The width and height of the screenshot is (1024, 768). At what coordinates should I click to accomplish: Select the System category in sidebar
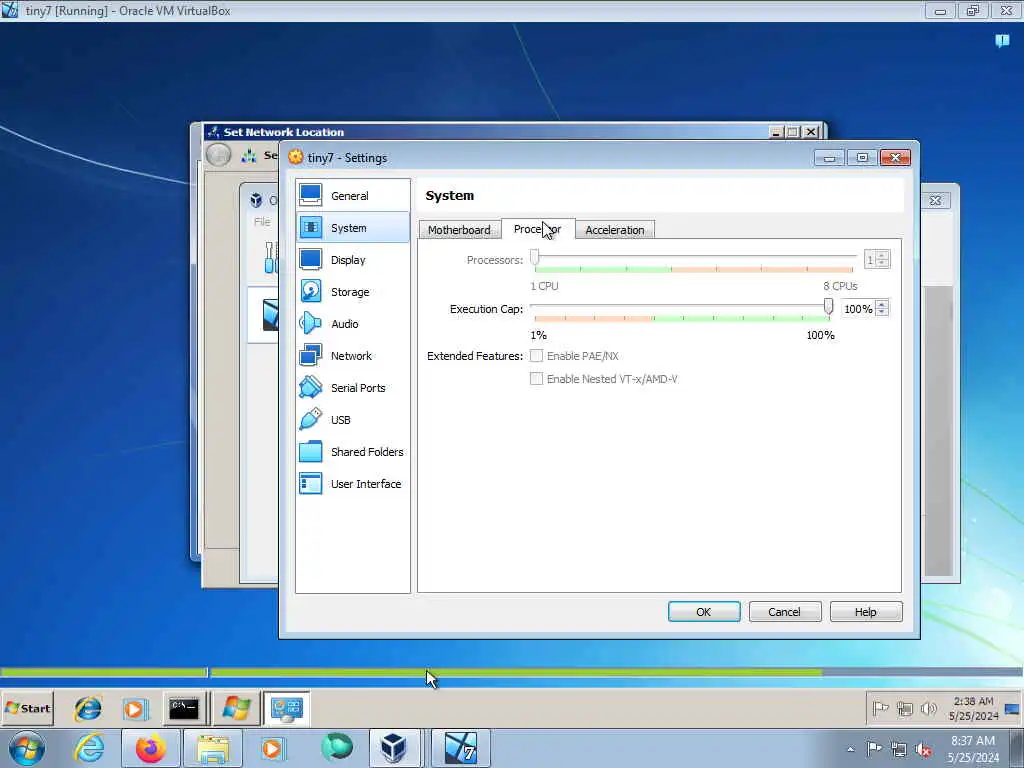tap(353, 227)
